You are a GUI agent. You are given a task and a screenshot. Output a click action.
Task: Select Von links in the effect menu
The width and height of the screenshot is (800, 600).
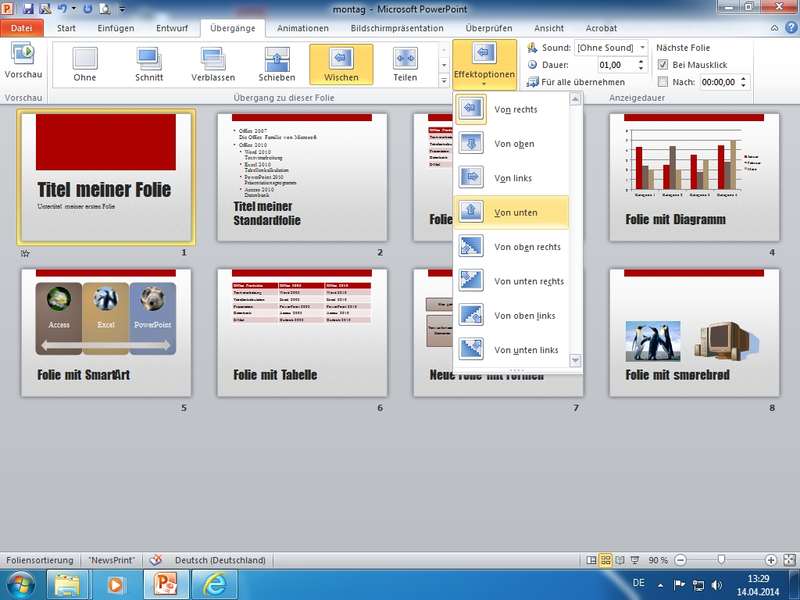(512, 178)
